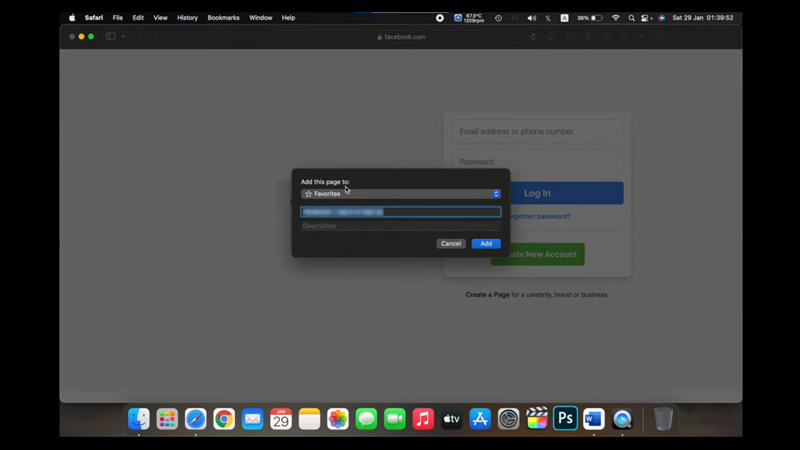Open System Preferences from the Dock
Screen dimensions: 800x450
(508, 419)
